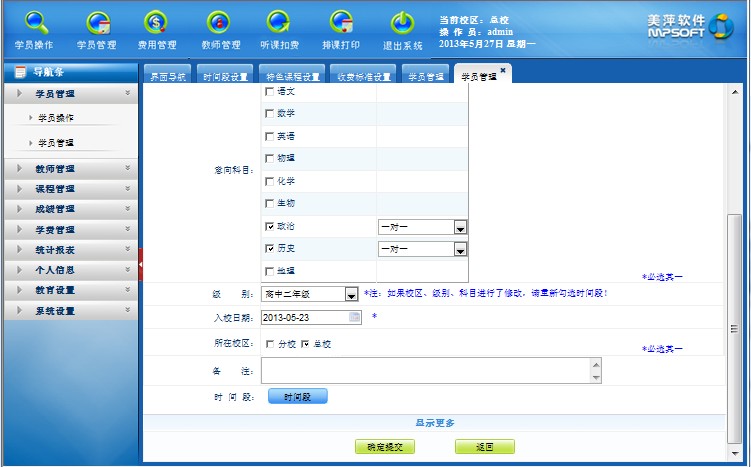Viewport: 751px width, 467px height.
Task: Click the 确定提交 button
Action: (384, 447)
